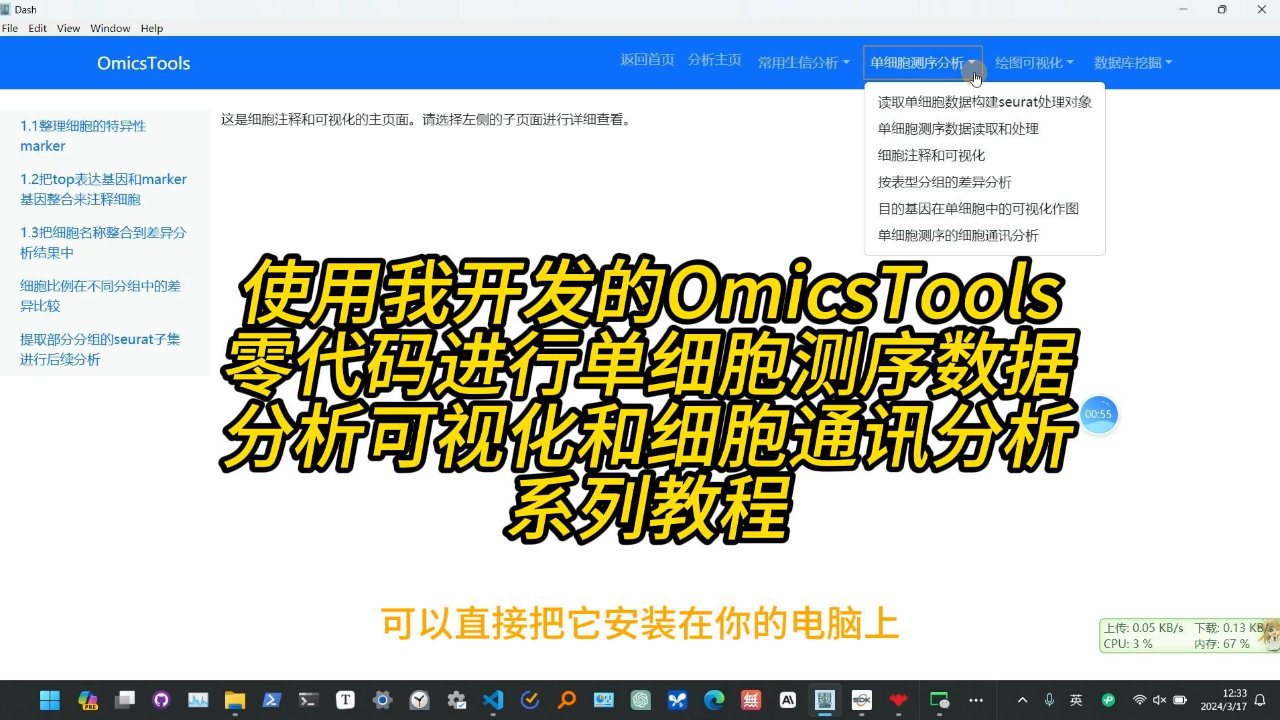The height and width of the screenshot is (720, 1280).
Task: Show hidden system tray icons chevron
Action: point(1022,700)
